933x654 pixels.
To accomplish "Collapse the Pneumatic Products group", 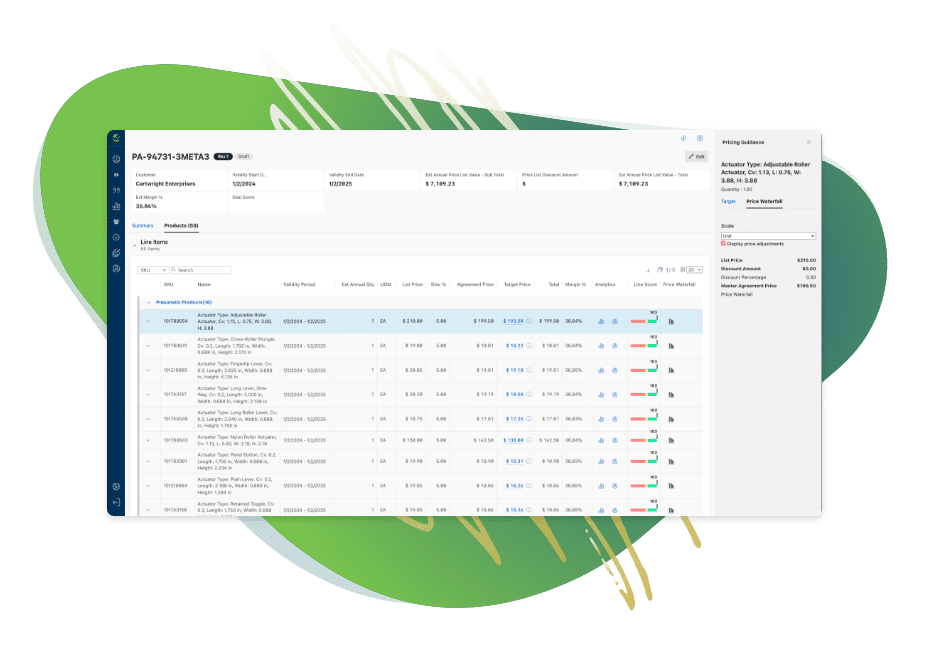I will point(149,301).
